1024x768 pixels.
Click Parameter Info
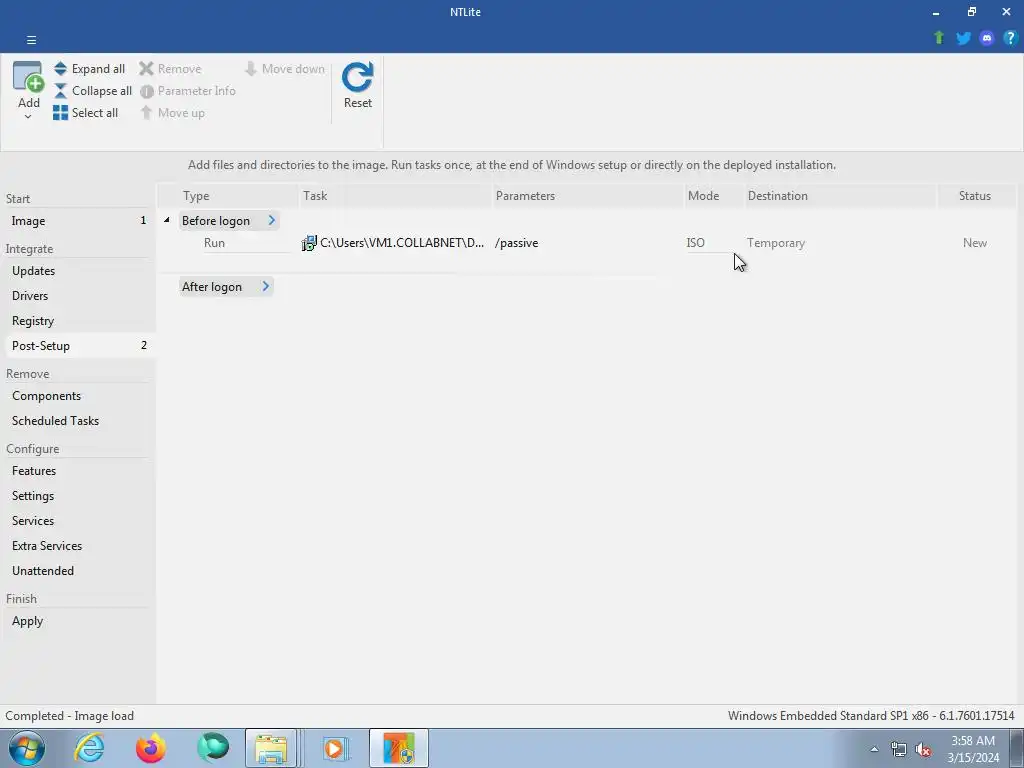point(188,91)
